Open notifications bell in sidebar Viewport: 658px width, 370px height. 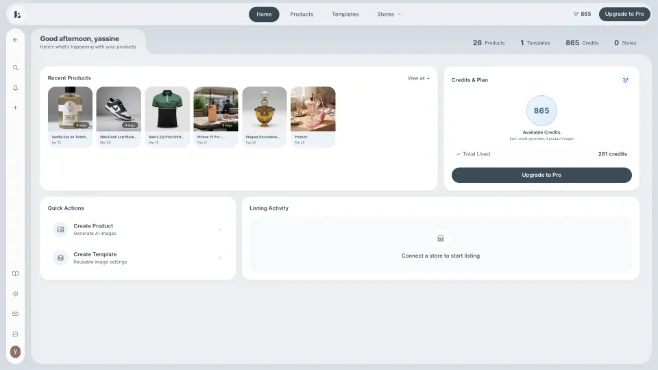(x=16, y=88)
